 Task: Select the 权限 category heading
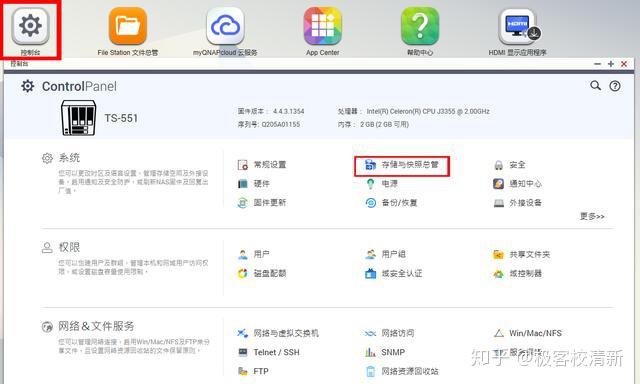[x=69, y=247]
